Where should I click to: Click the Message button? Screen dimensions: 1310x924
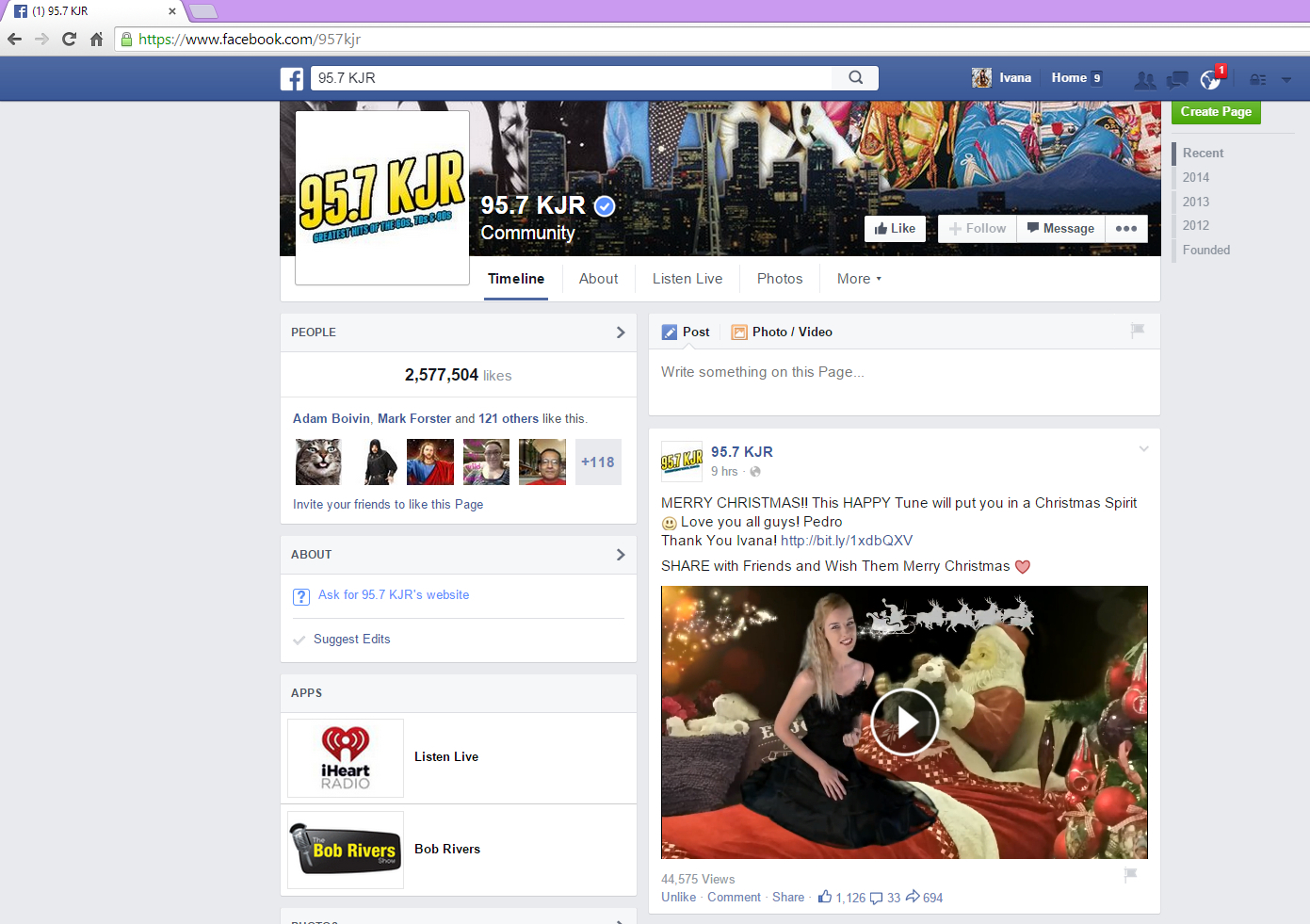[1061, 229]
